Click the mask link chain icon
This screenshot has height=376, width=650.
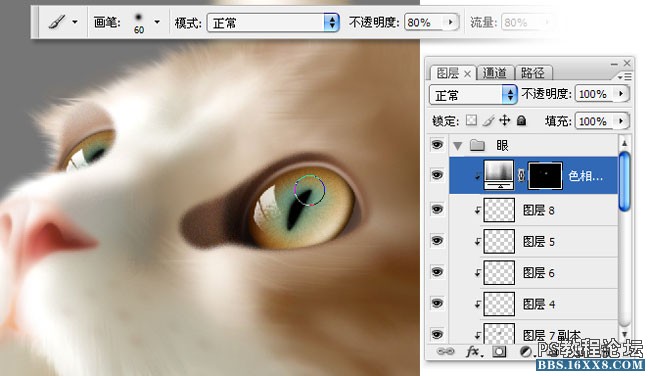click(x=521, y=175)
